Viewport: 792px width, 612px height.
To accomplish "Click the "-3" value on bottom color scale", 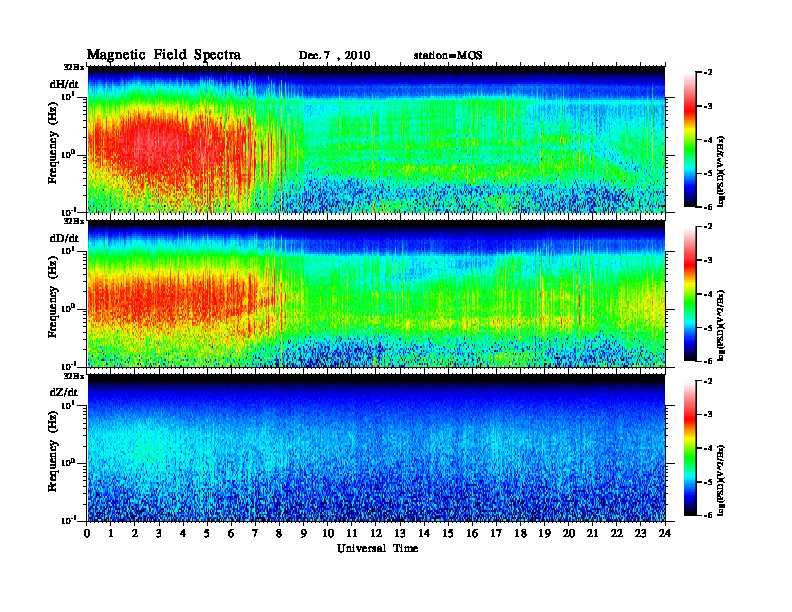I will pos(708,415).
